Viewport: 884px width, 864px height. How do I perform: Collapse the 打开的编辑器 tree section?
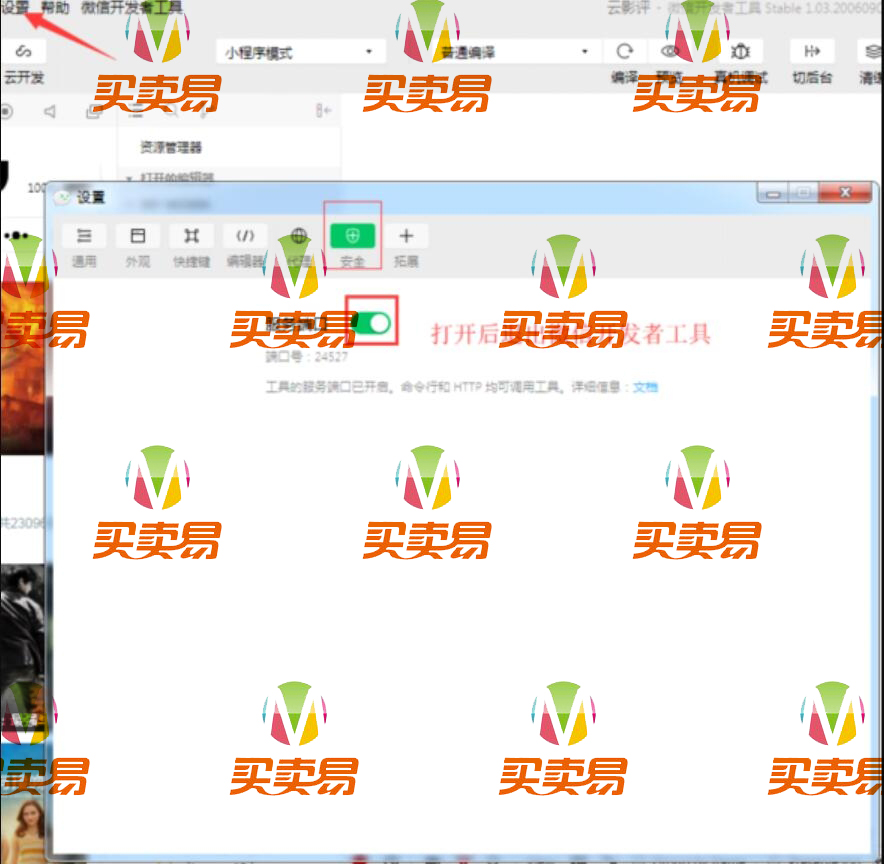(x=129, y=178)
